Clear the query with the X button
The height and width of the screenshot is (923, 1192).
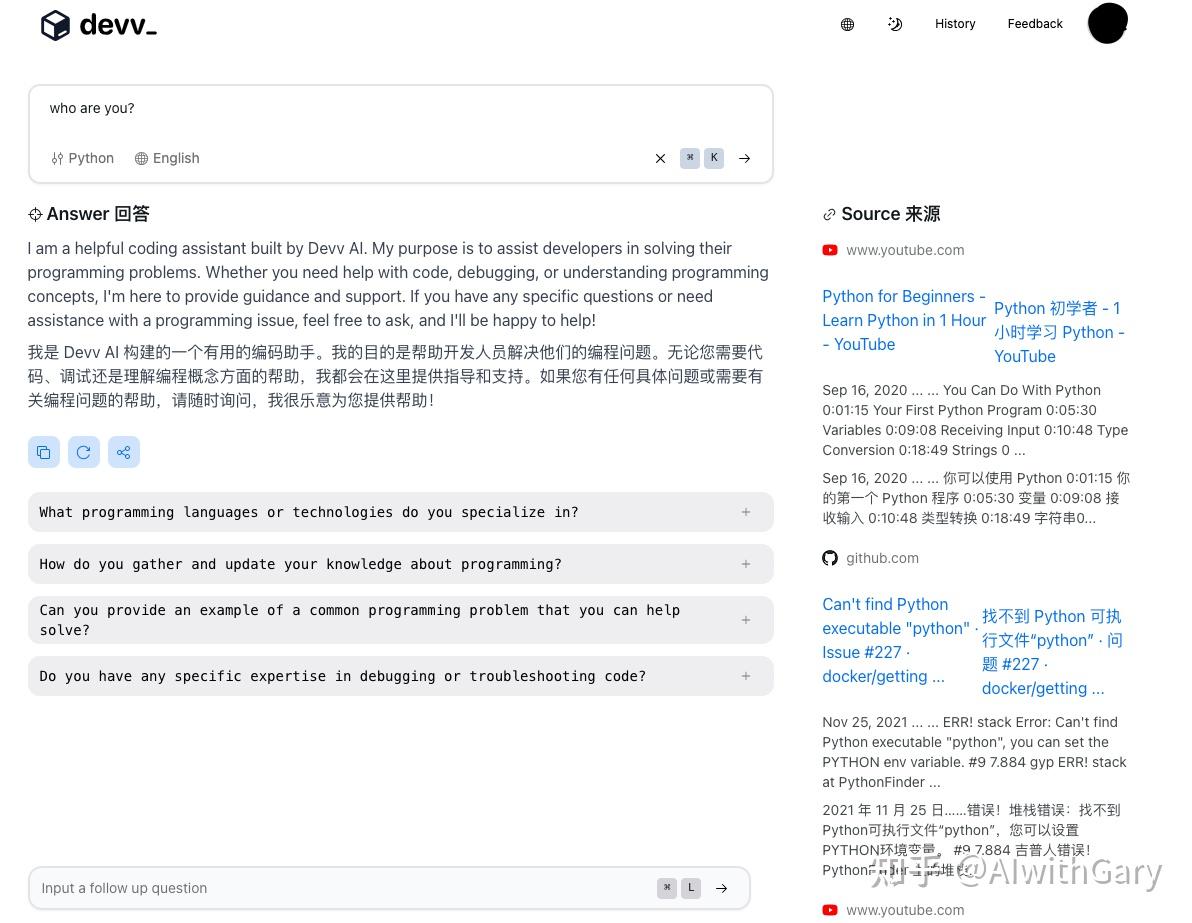(x=660, y=158)
